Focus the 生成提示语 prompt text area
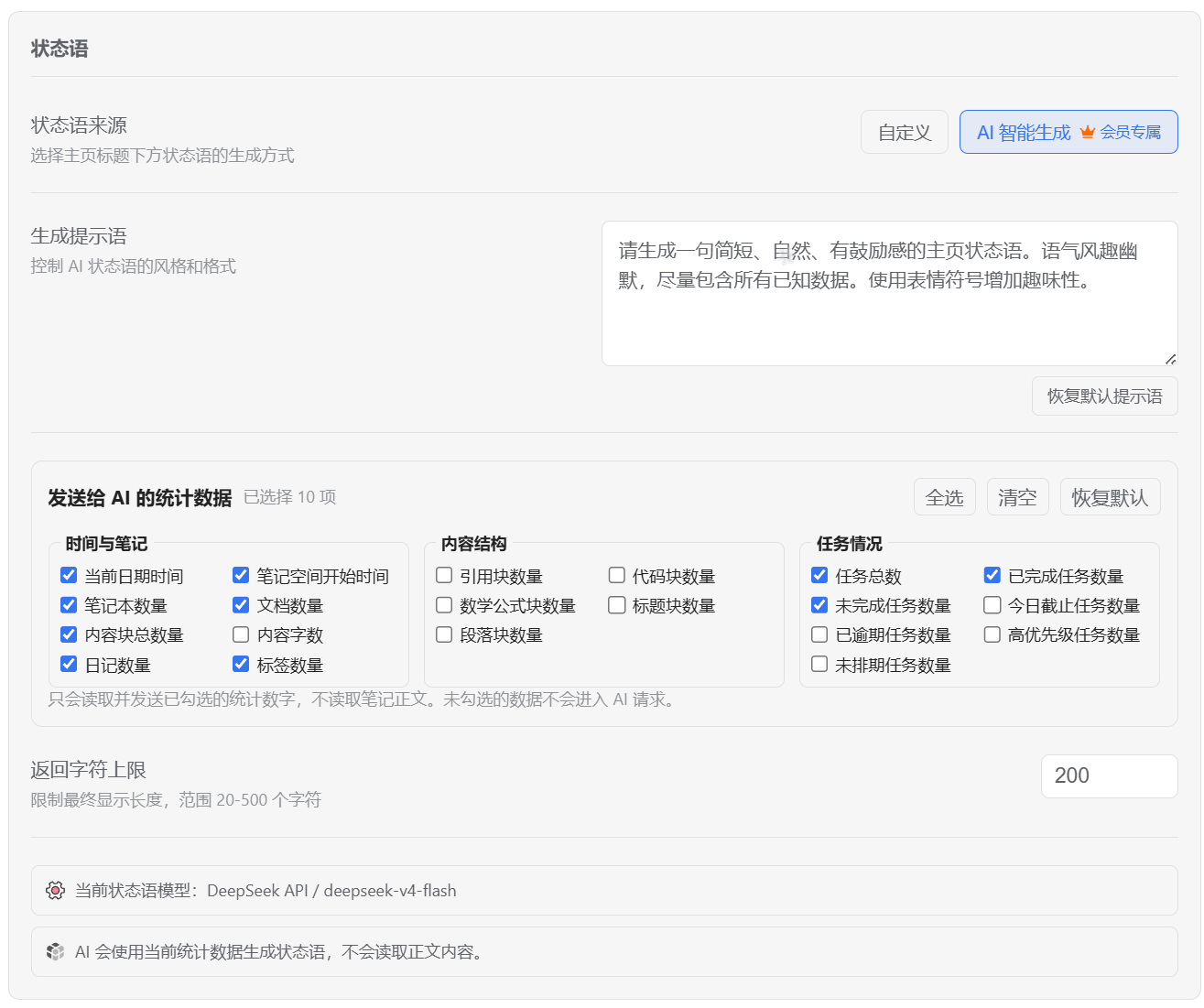 890,293
